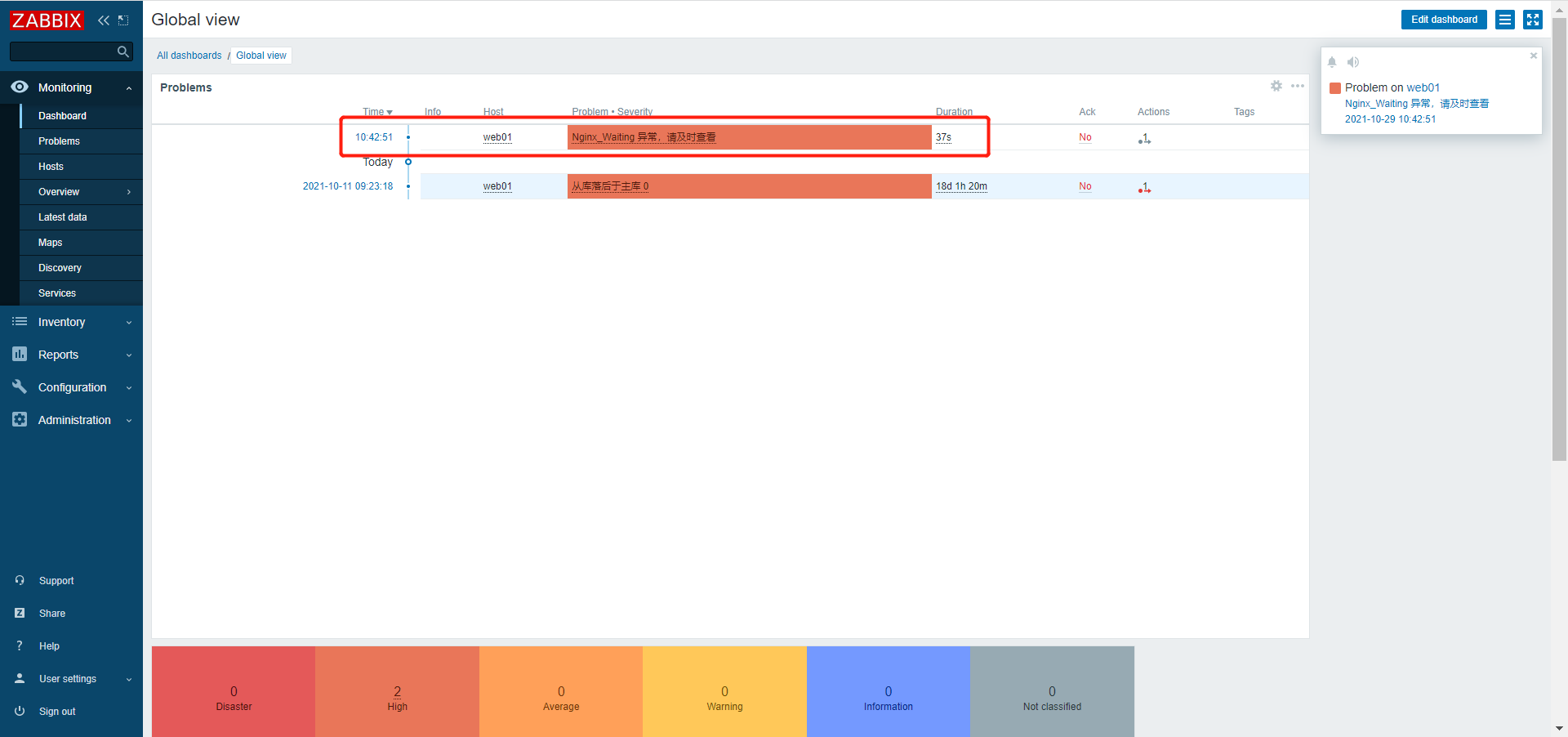Screen dimensions: 1568x737
Task: Click the 18d 1h 20m duration link
Action: point(961,186)
